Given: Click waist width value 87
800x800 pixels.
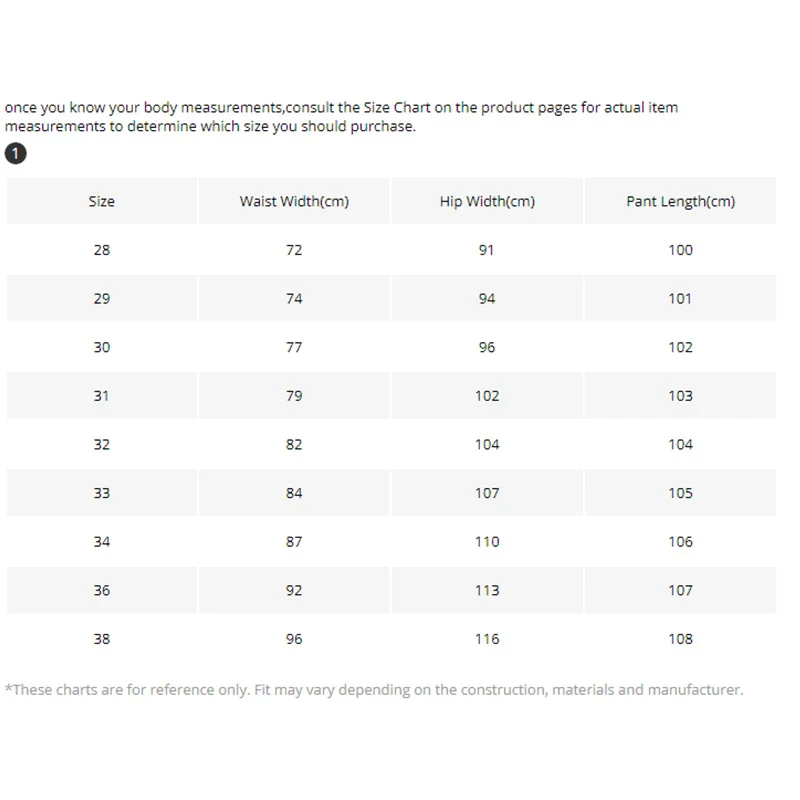Looking at the screenshot, I should coord(294,542).
